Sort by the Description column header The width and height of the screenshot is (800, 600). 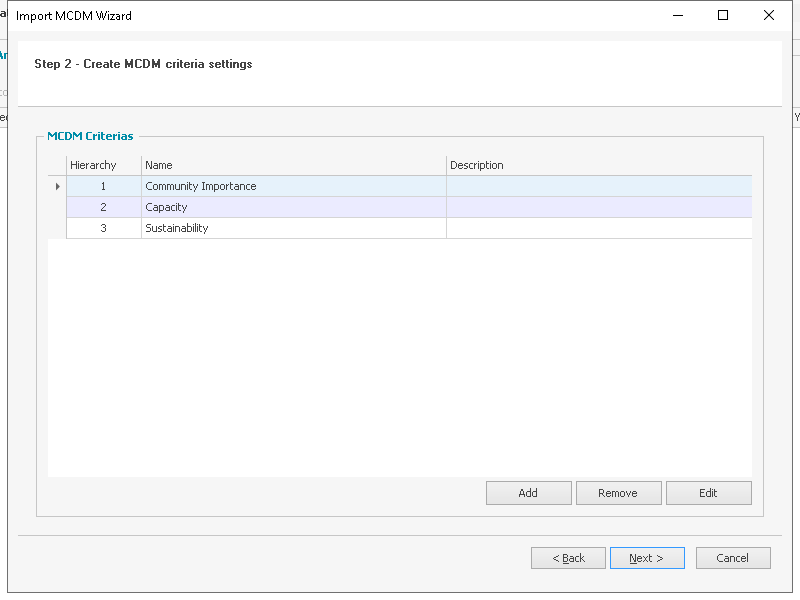pyautogui.click(x=599, y=165)
